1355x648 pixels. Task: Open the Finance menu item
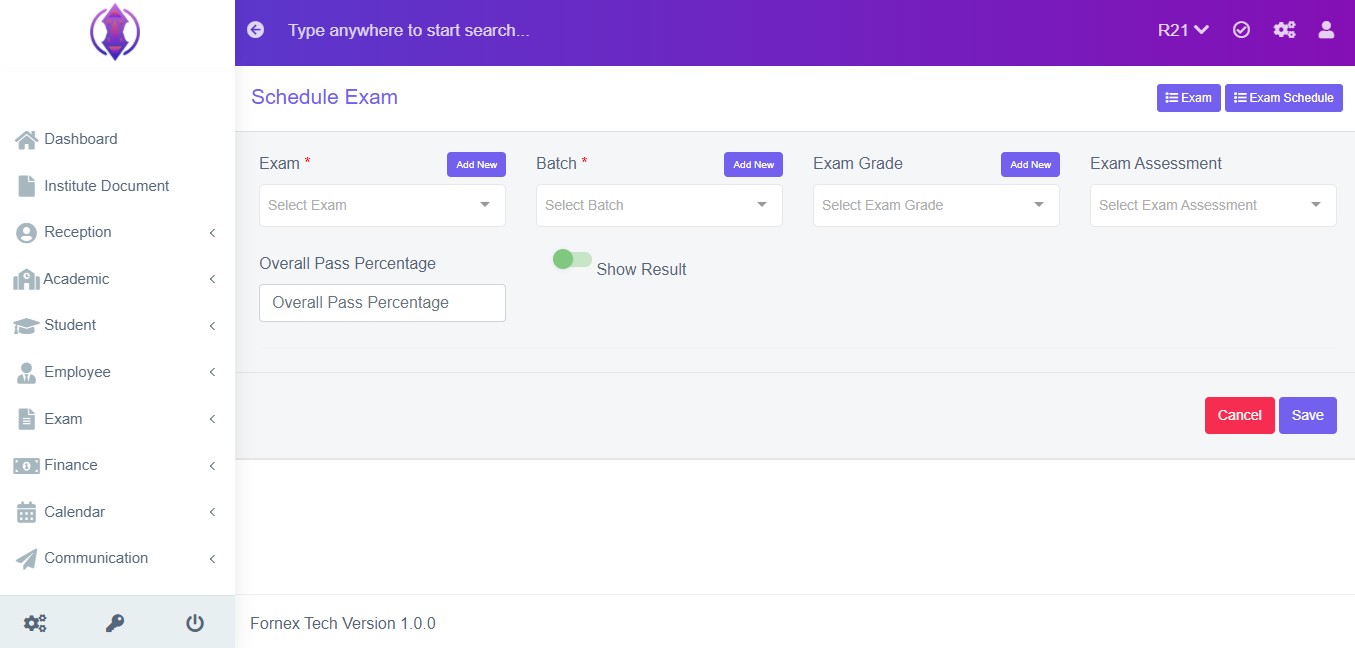click(x=117, y=465)
